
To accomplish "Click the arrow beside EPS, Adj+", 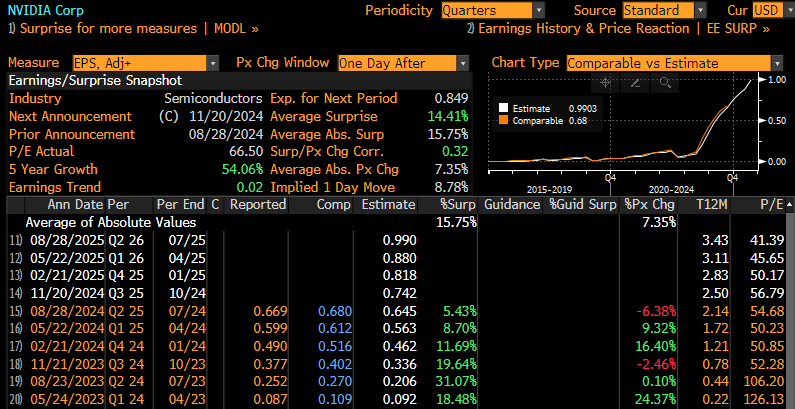I will [213, 63].
